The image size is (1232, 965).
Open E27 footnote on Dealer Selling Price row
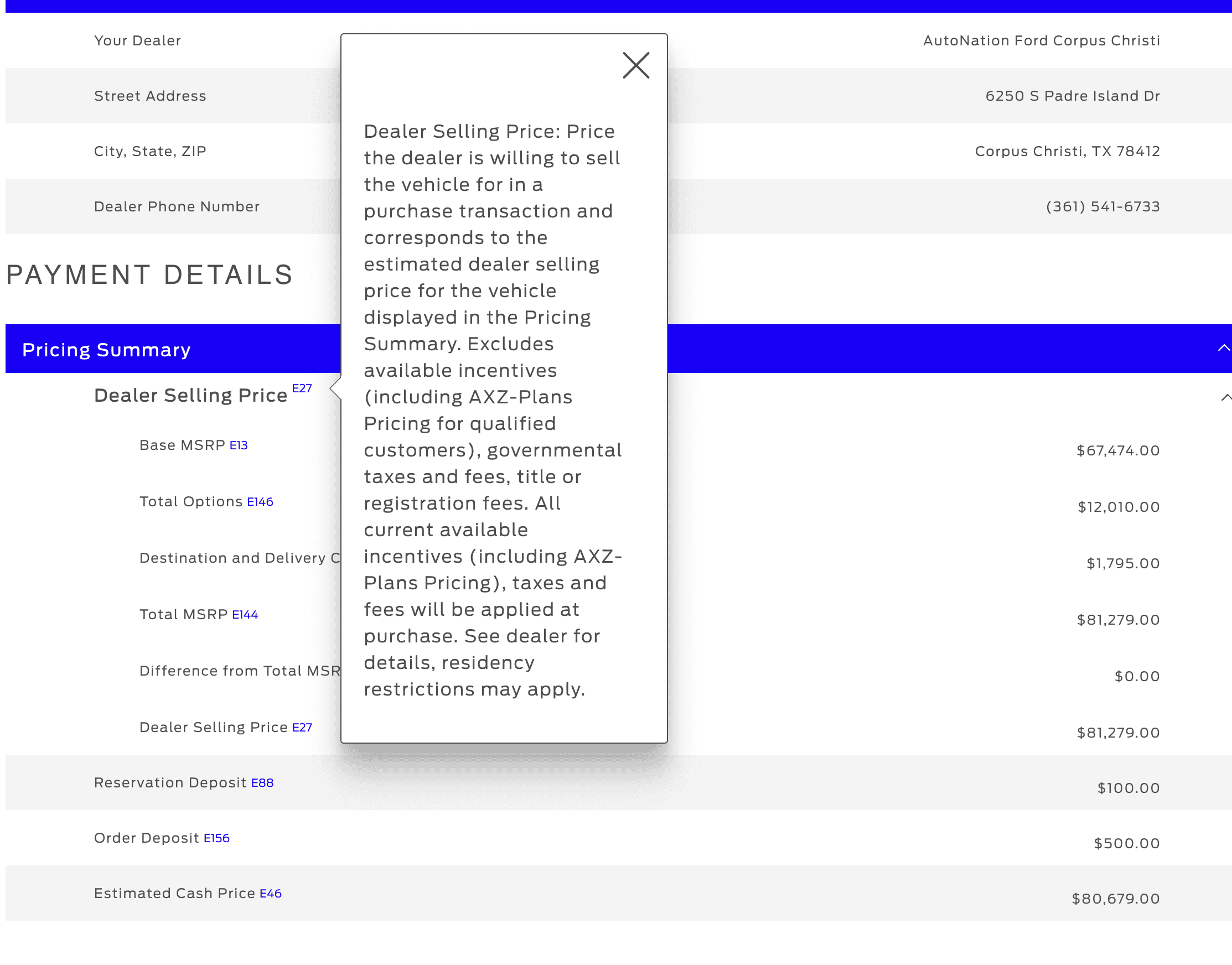[302, 728]
